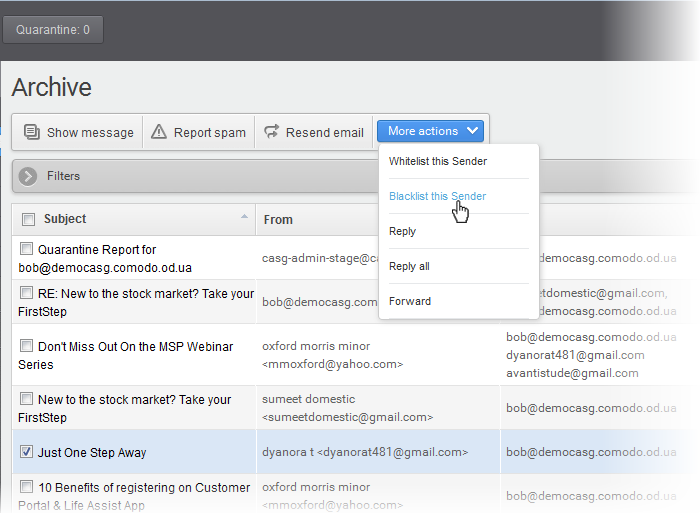The height and width of the screenshot is (513, 700).
Task: Open the More actions dropdown
Action: [430, 131]
